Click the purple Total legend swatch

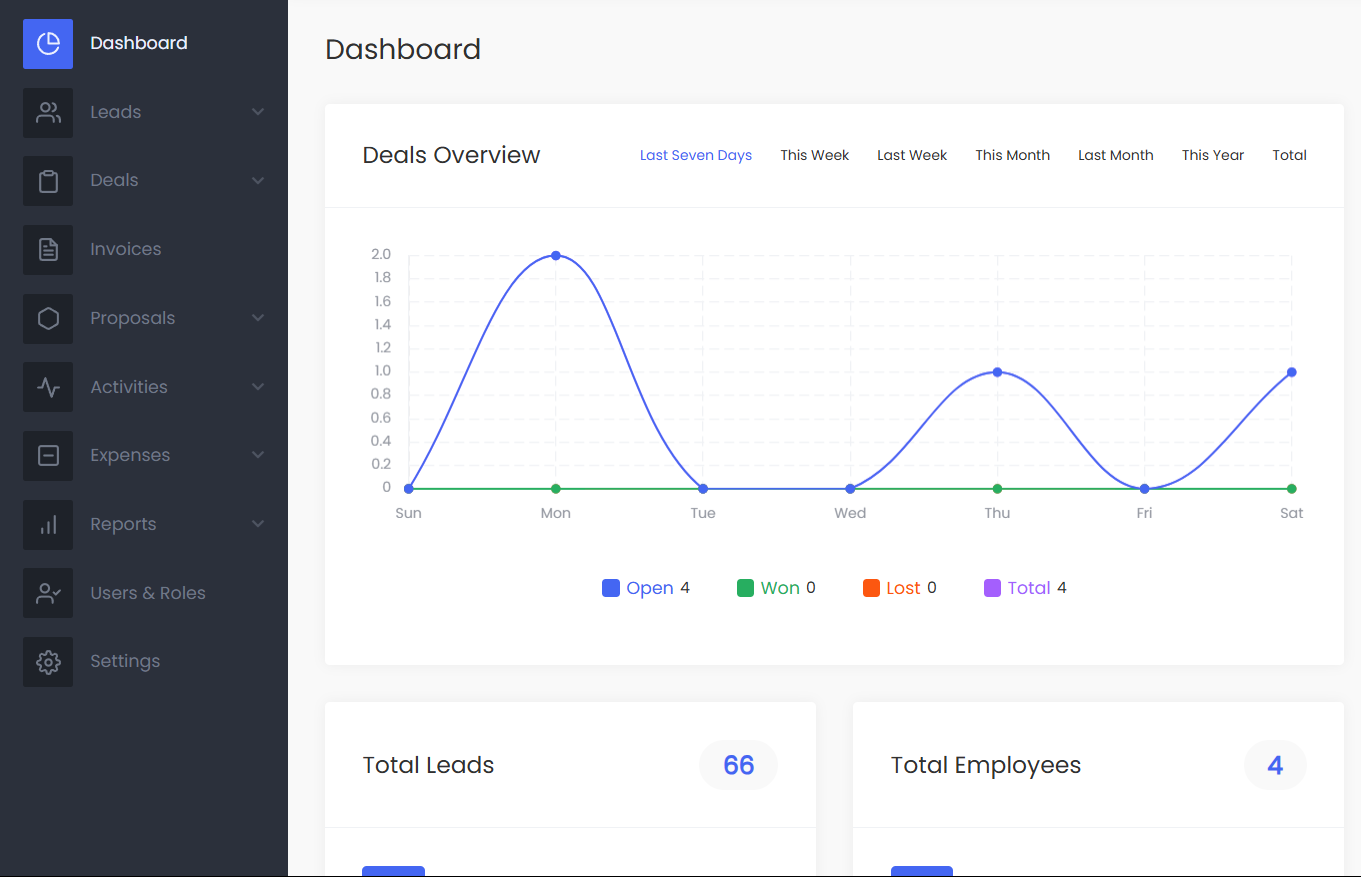point(993,588)
